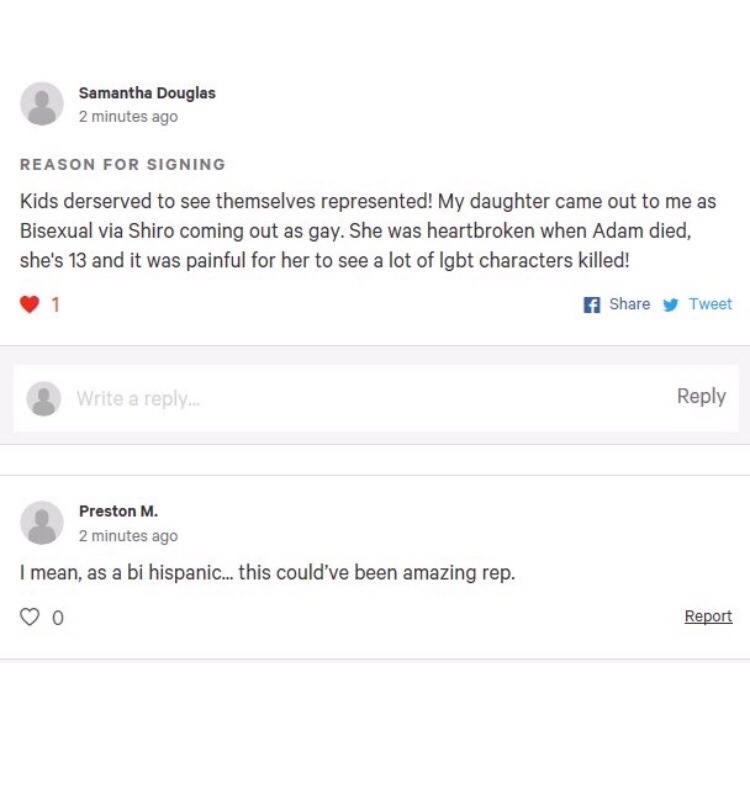Screen dimensions: 750x785
Task: Click timestamp under Samantha Douglas's name
Action: tap(128, 117)
